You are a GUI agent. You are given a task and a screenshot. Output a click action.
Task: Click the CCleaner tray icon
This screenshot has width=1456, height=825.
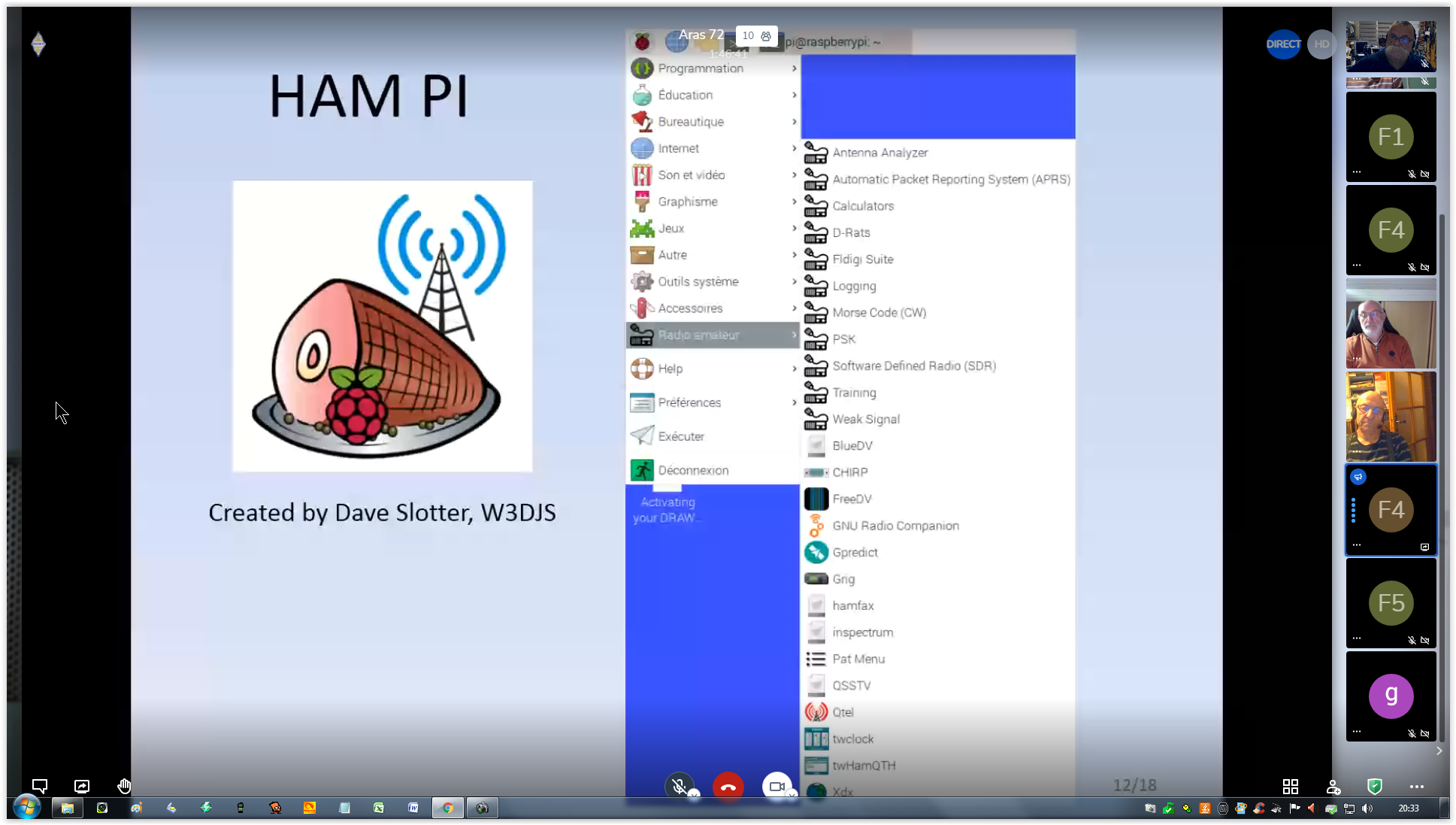pyautogui.click(x=1259, y=808)
